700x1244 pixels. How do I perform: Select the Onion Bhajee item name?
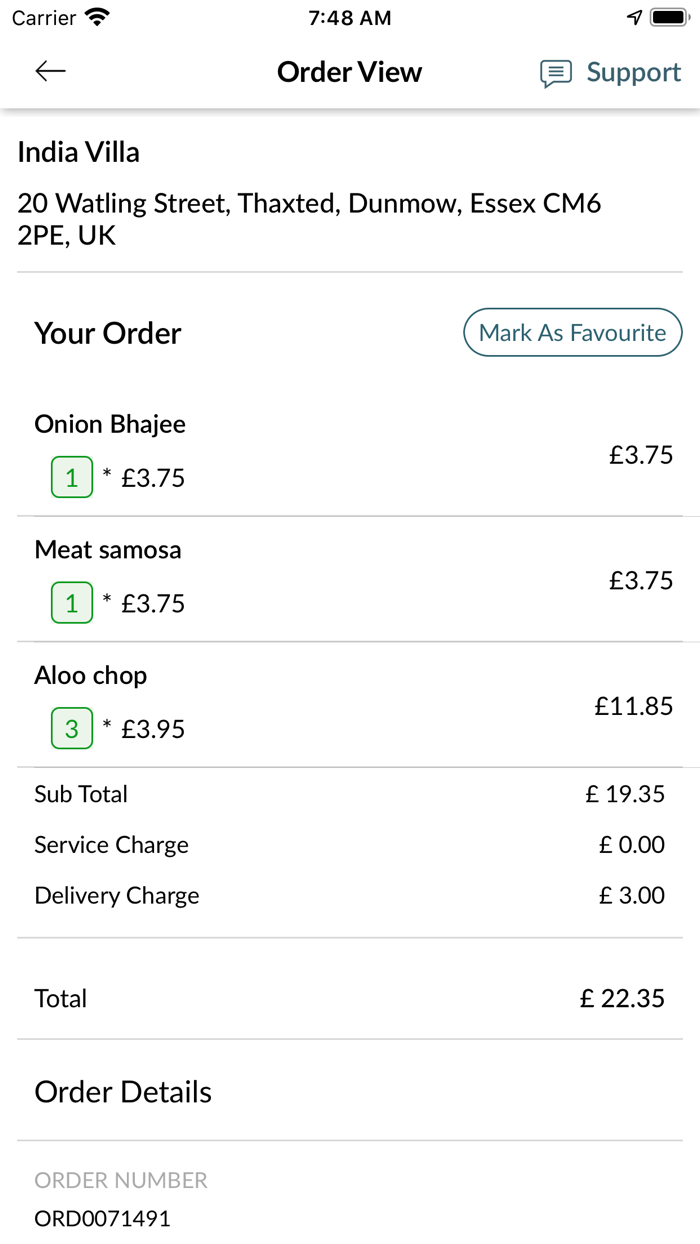coord(110,424)
